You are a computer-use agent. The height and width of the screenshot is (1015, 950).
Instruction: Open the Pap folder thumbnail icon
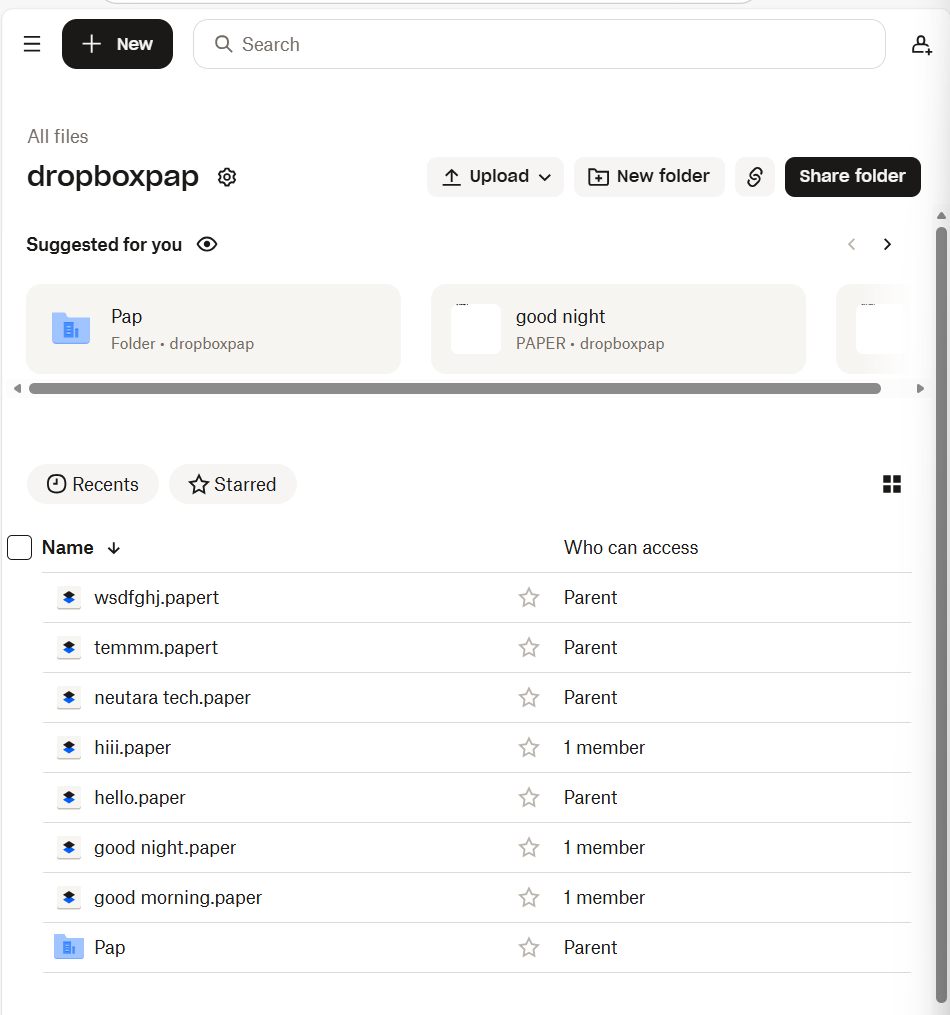click(x=70, y=328)
